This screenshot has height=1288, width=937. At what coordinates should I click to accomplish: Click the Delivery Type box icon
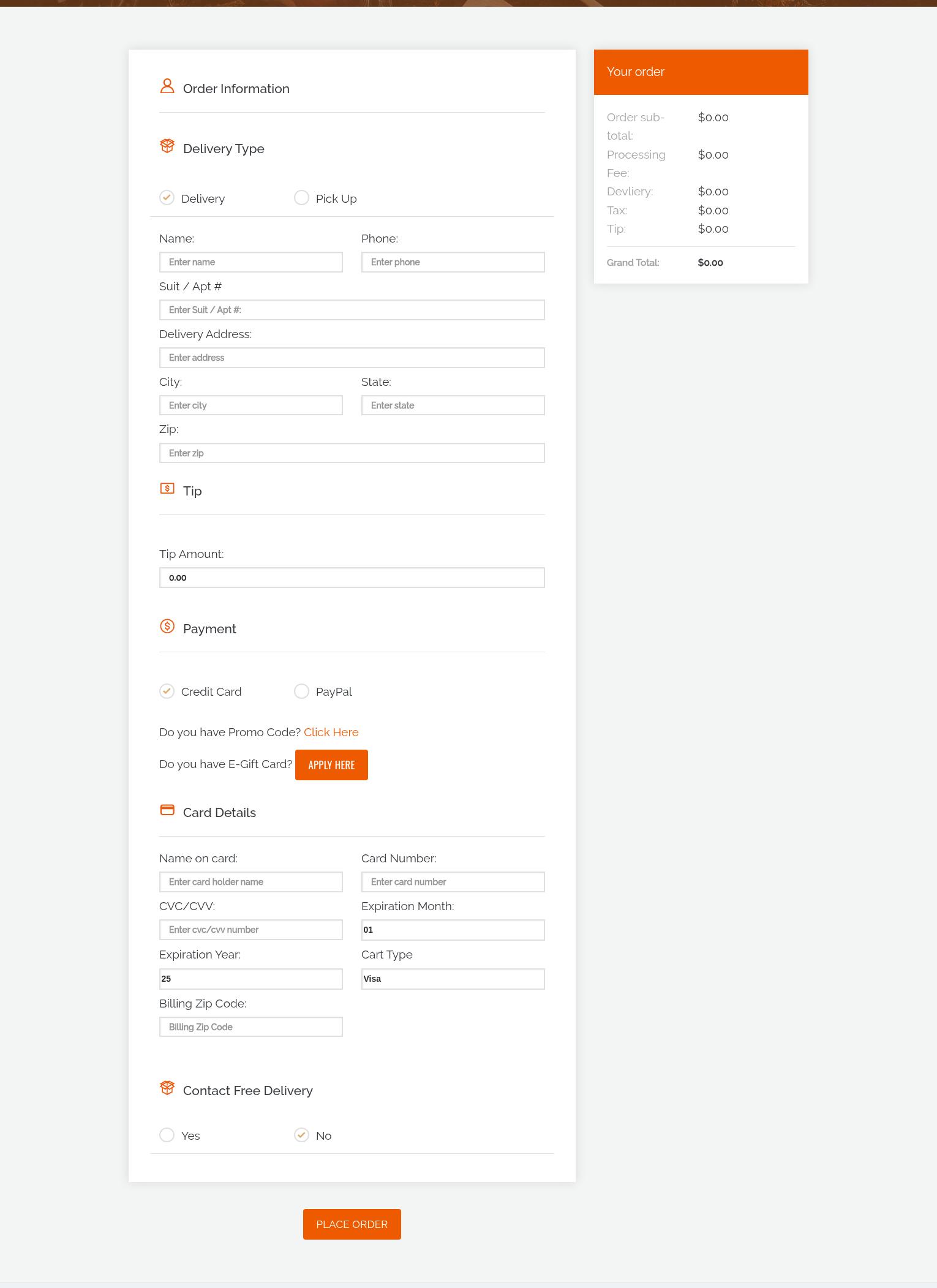pos(167,146)
